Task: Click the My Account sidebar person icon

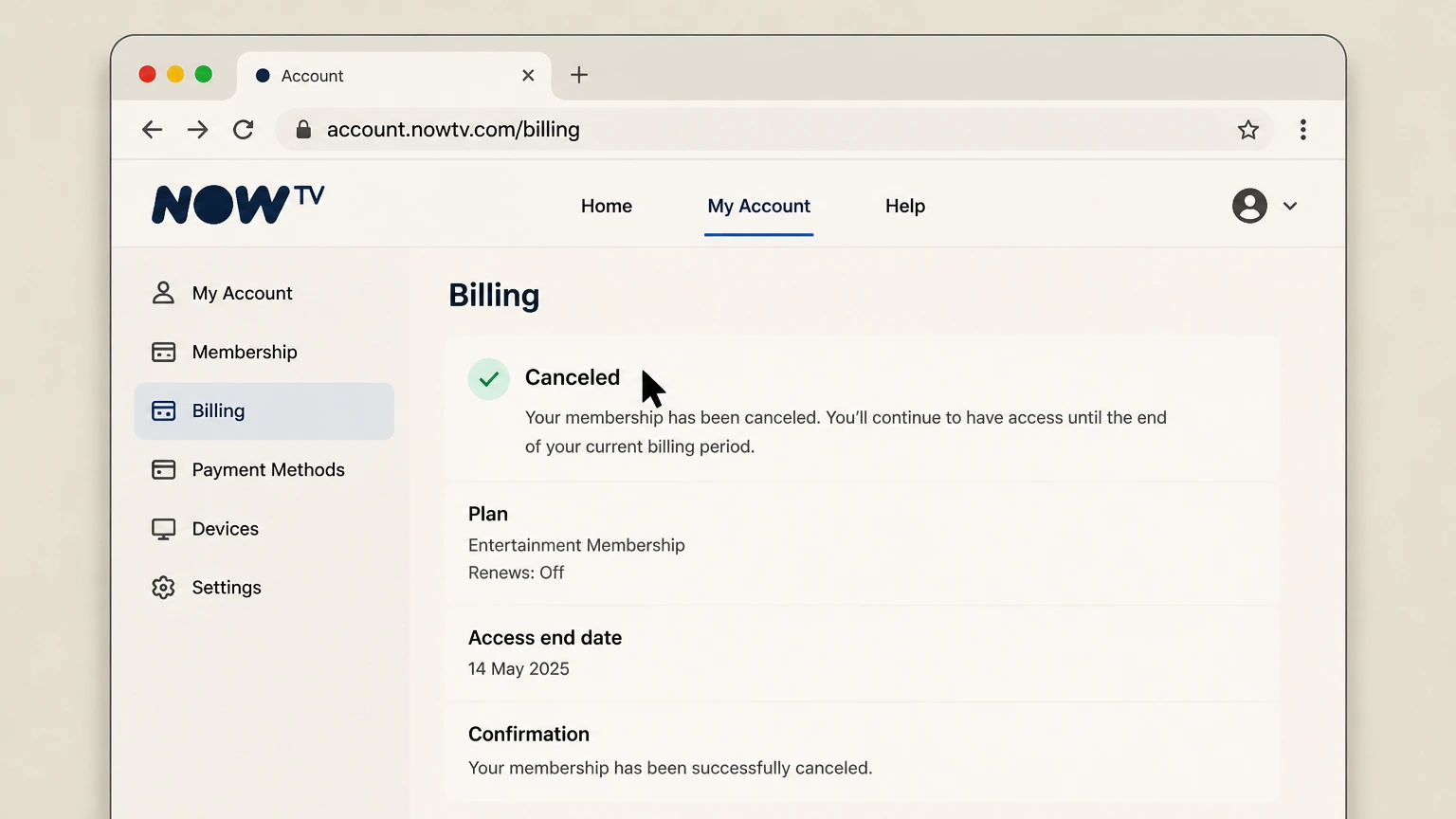Action: point(163,293)
